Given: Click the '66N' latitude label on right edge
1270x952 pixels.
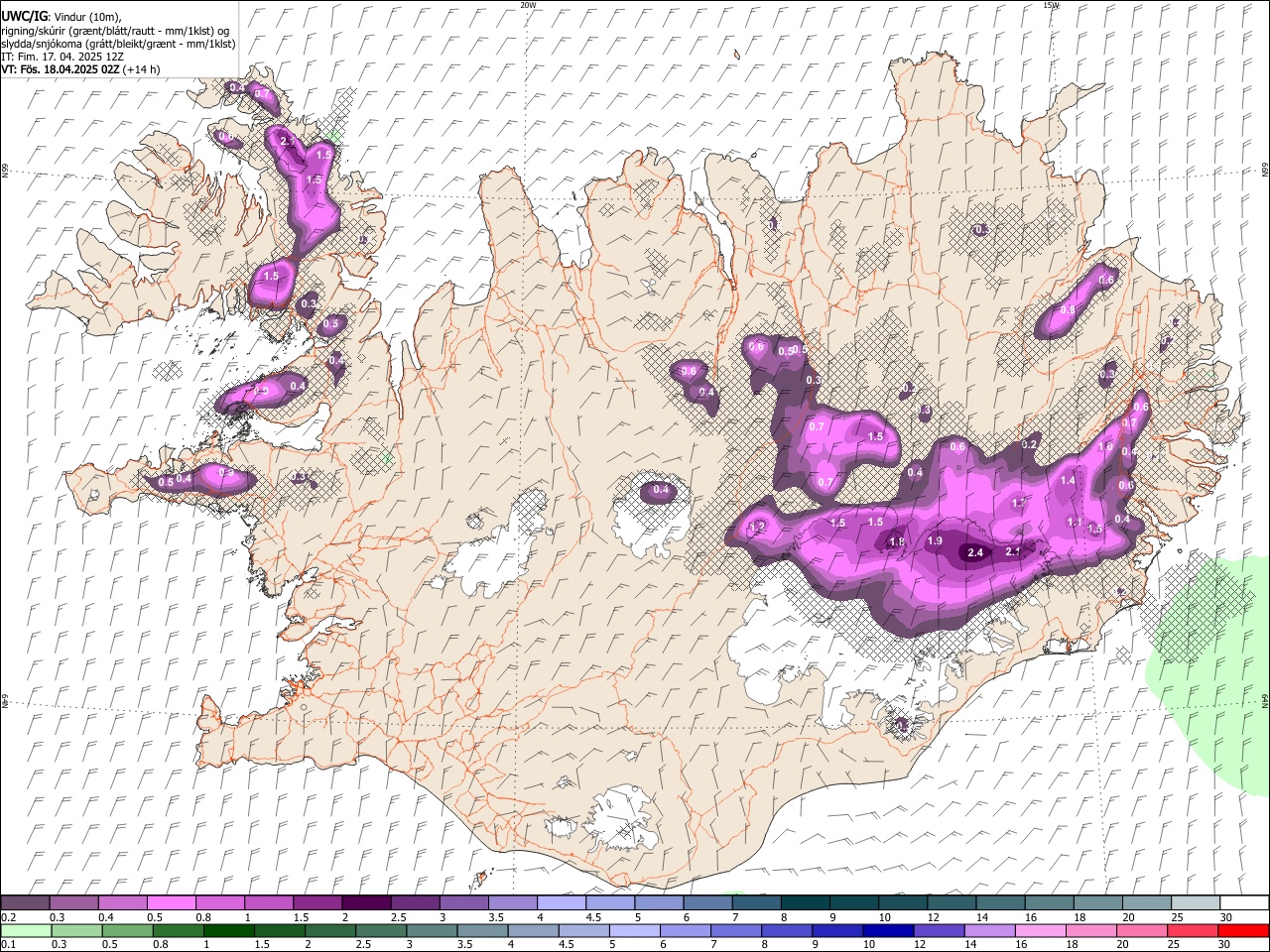Looking at the screenshot, I should click(1265, 171).
